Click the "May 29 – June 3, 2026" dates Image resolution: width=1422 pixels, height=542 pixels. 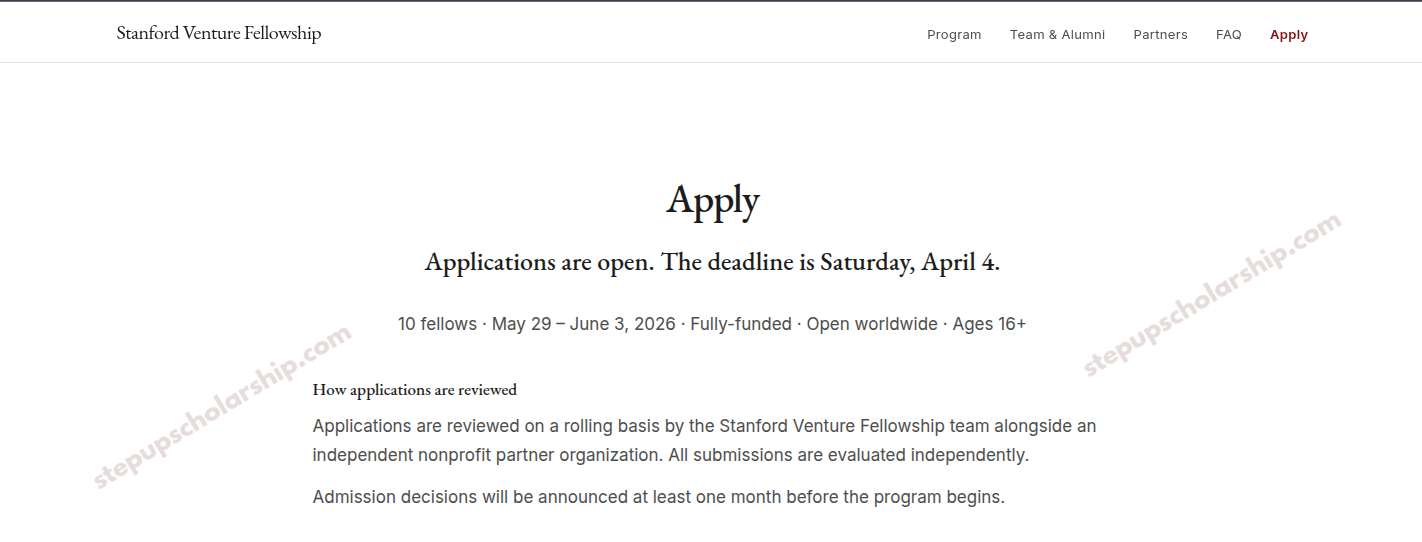(x=584, y=324)
